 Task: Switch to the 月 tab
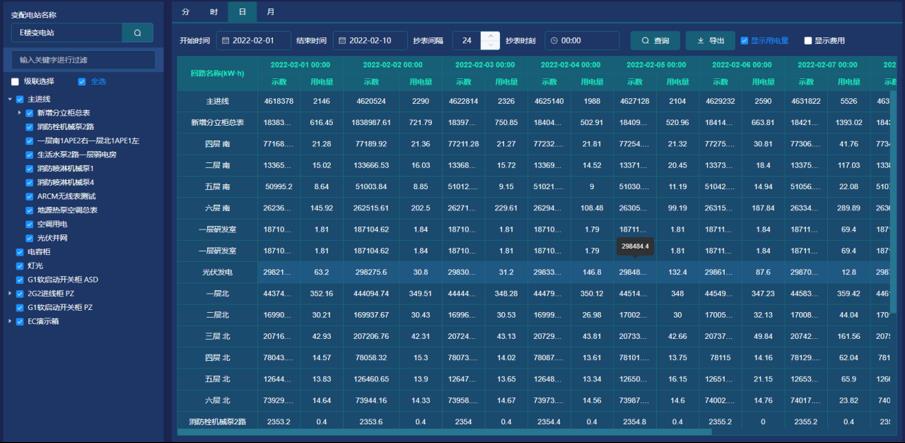pos(270,12)
